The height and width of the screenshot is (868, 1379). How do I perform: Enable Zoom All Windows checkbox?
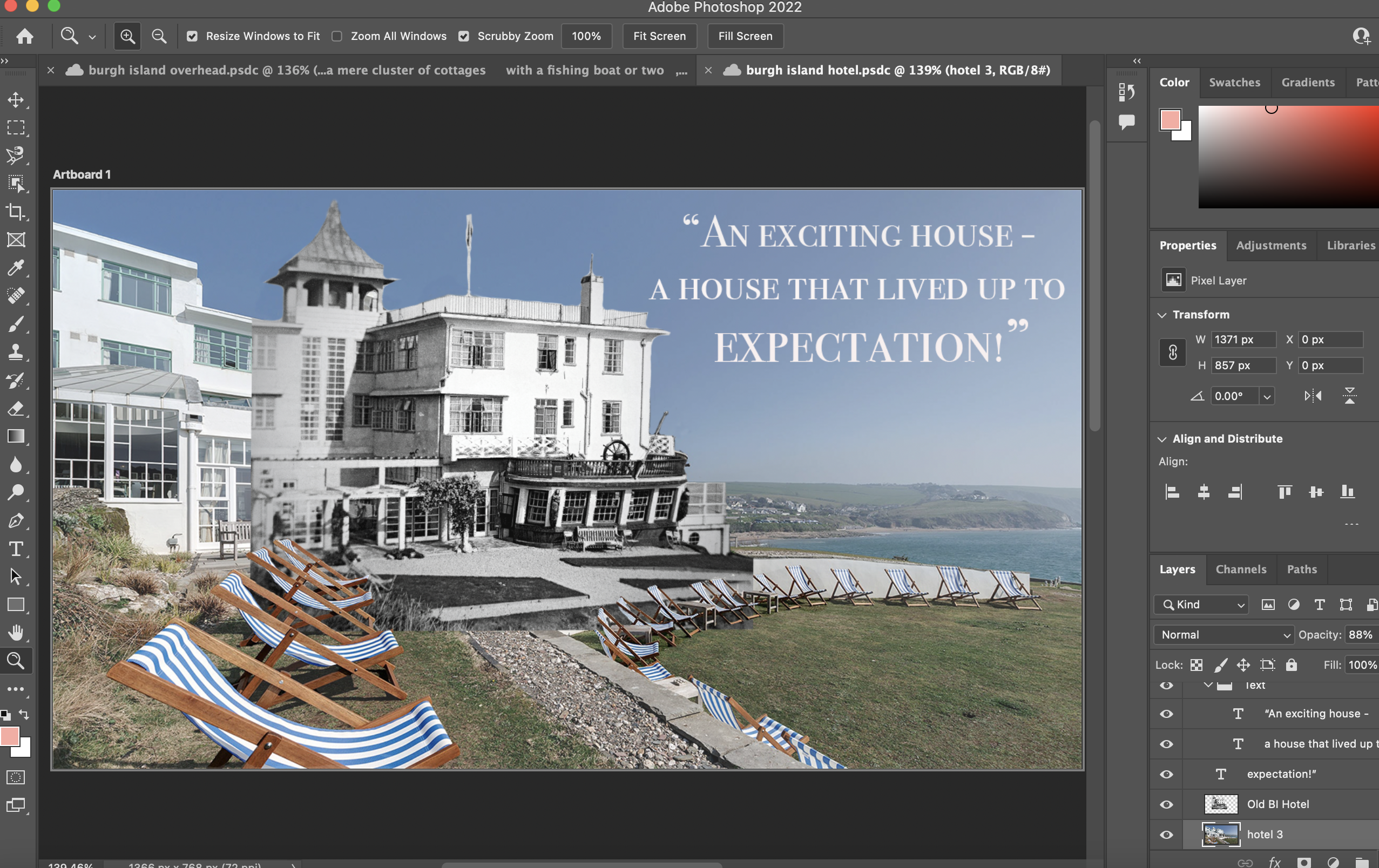coord(337,36)
